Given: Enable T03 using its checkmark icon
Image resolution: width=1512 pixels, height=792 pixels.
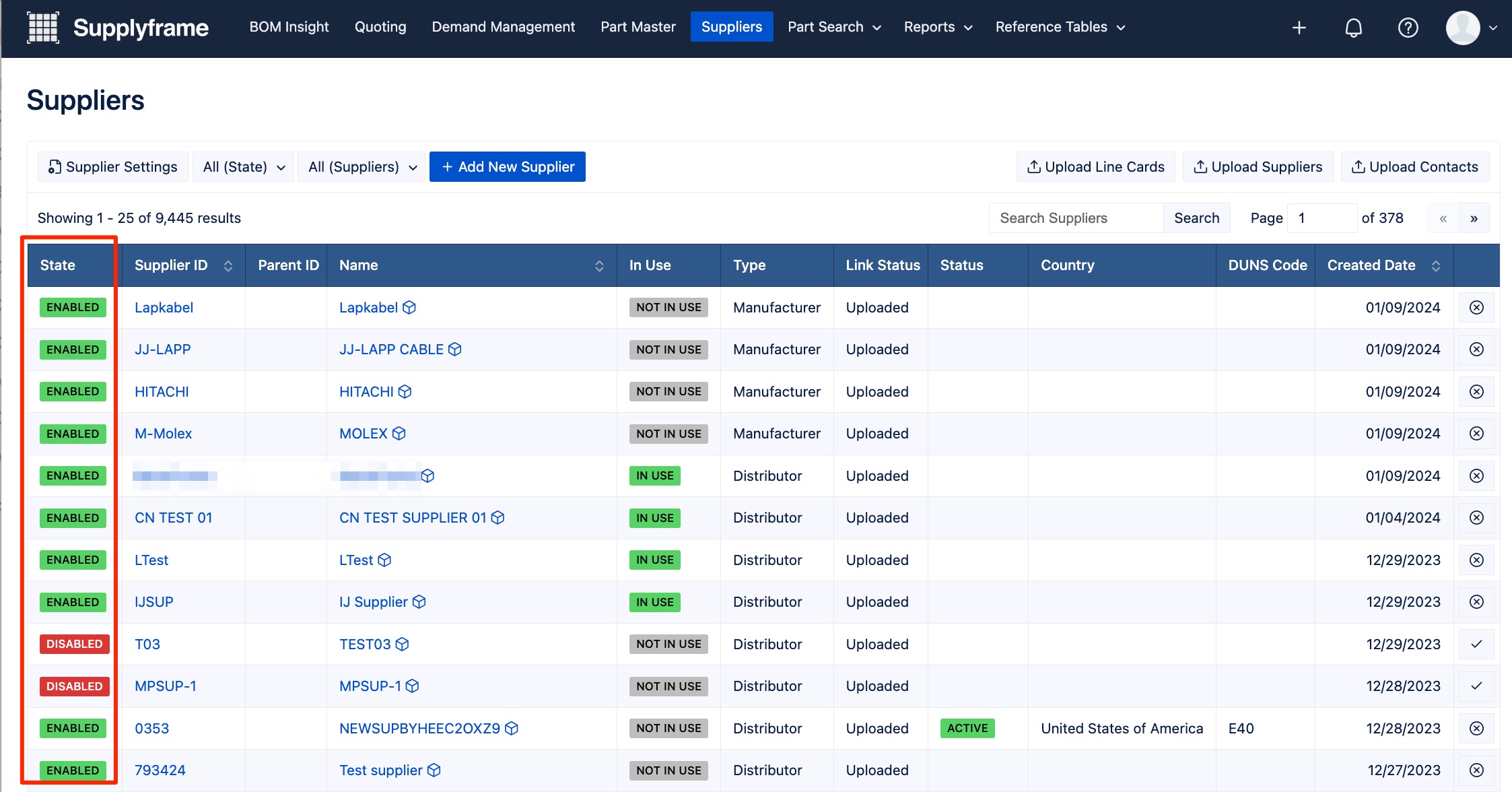Looking at the screenshot, I should coord(1476,645).
